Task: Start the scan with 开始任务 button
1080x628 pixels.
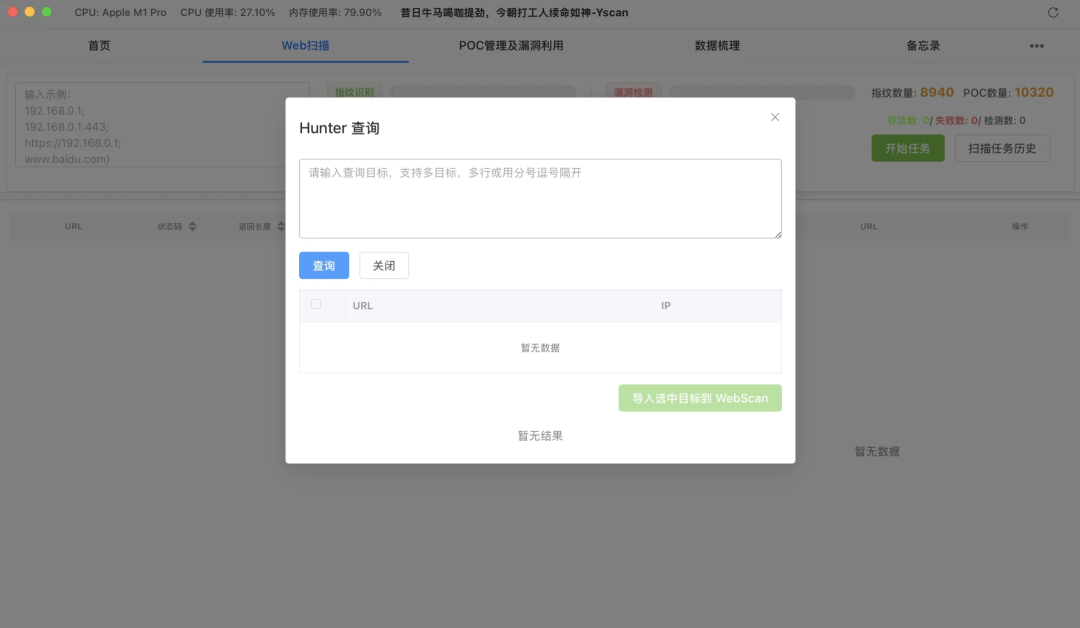Action: coord(908,148)
